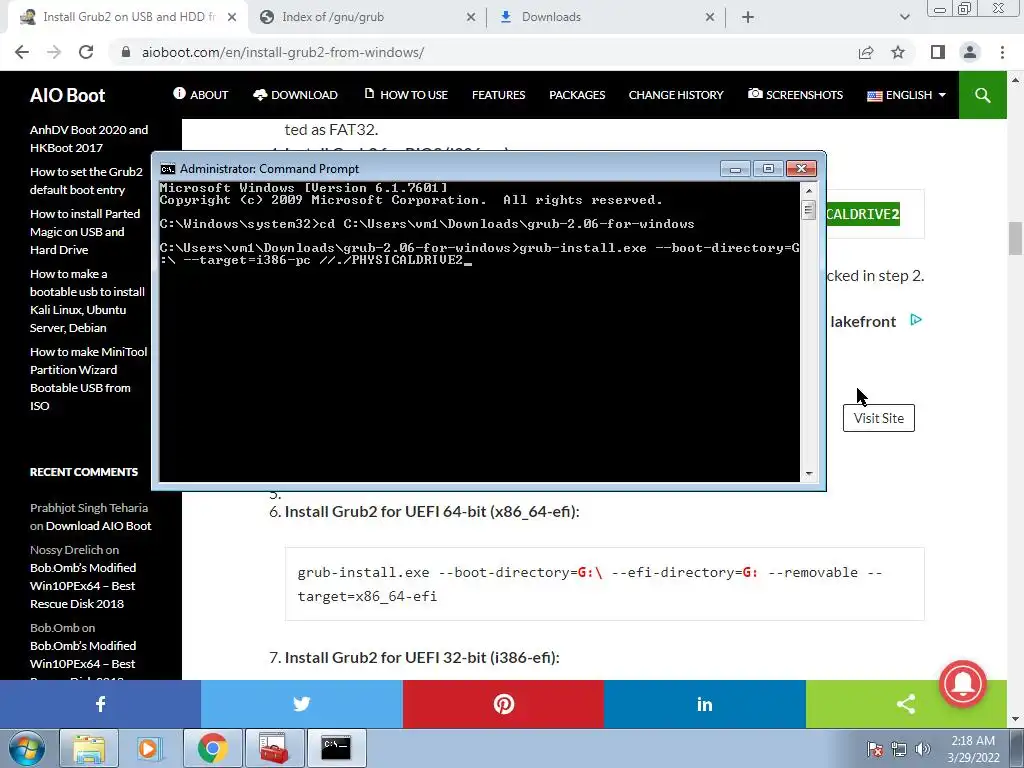
Task: Close the Index of /gnu/grub tab
Action: point(471,18)
